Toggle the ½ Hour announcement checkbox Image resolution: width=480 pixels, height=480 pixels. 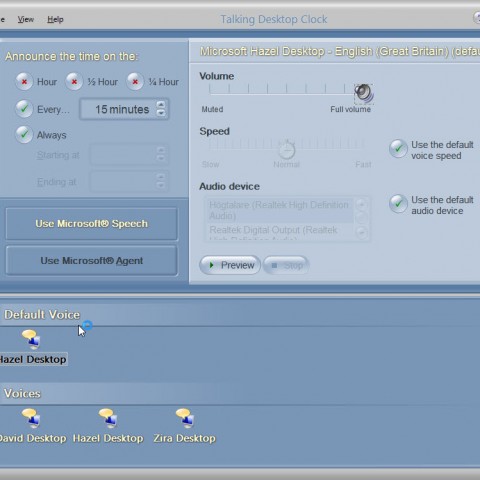[x=74, y=82]
